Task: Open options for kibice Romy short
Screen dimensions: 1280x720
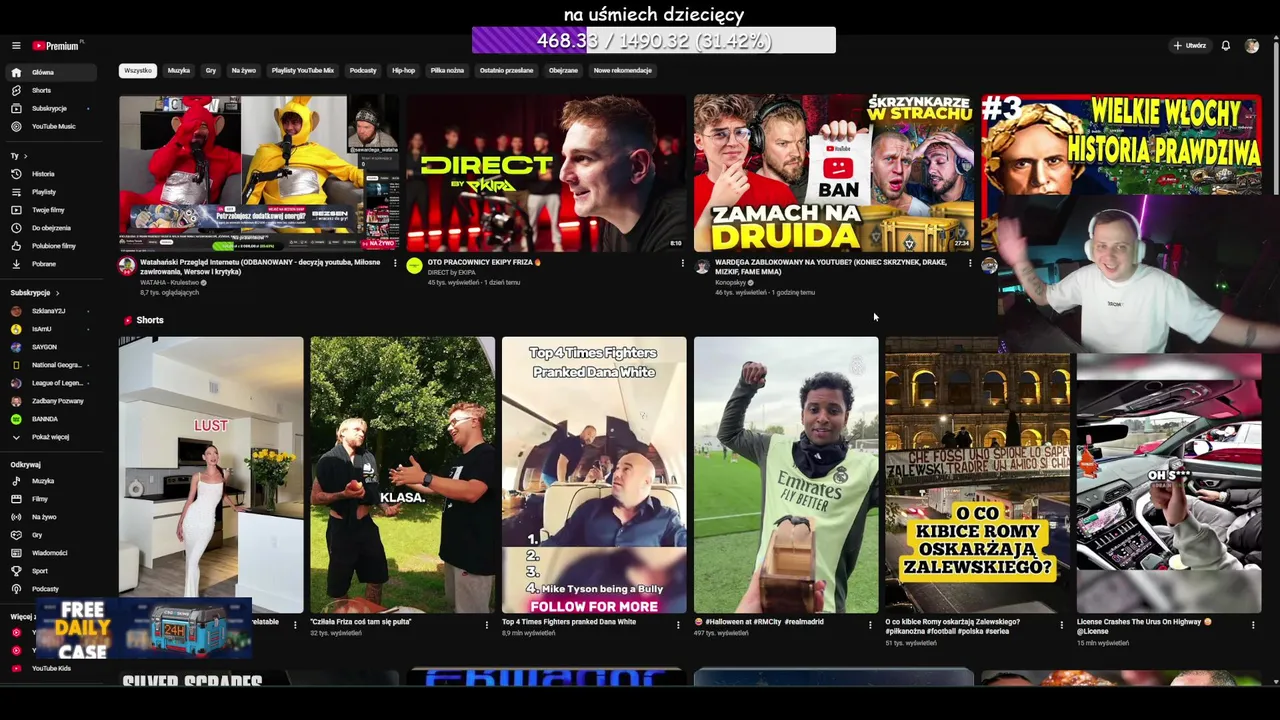Action: click(x=1061, y=625)
